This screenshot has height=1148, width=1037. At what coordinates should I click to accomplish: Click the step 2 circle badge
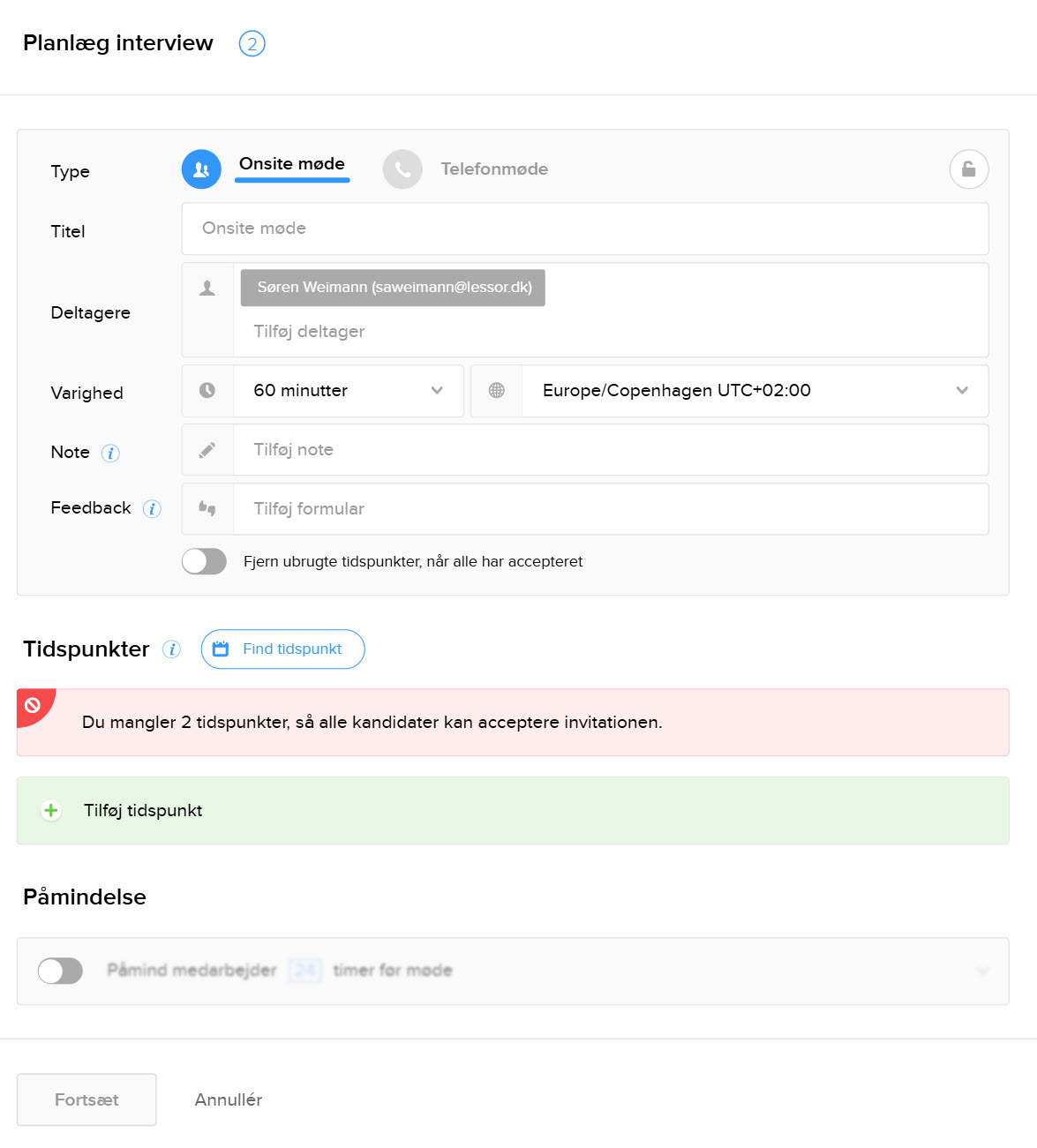(252, 43)
